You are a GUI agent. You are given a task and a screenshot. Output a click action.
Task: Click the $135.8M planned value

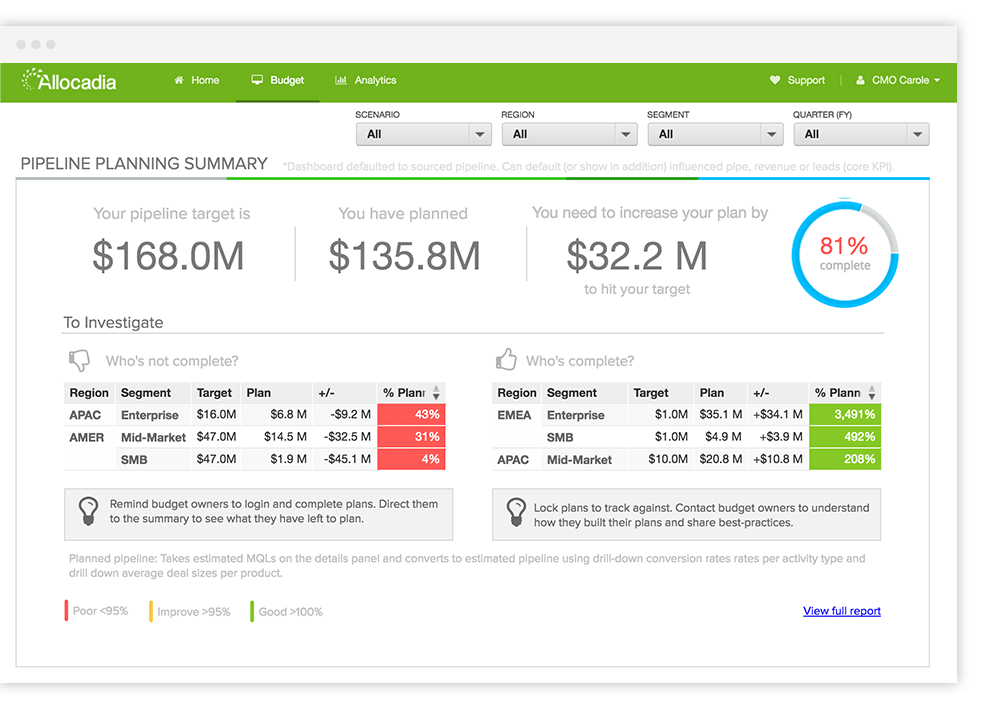pos(404,256)
